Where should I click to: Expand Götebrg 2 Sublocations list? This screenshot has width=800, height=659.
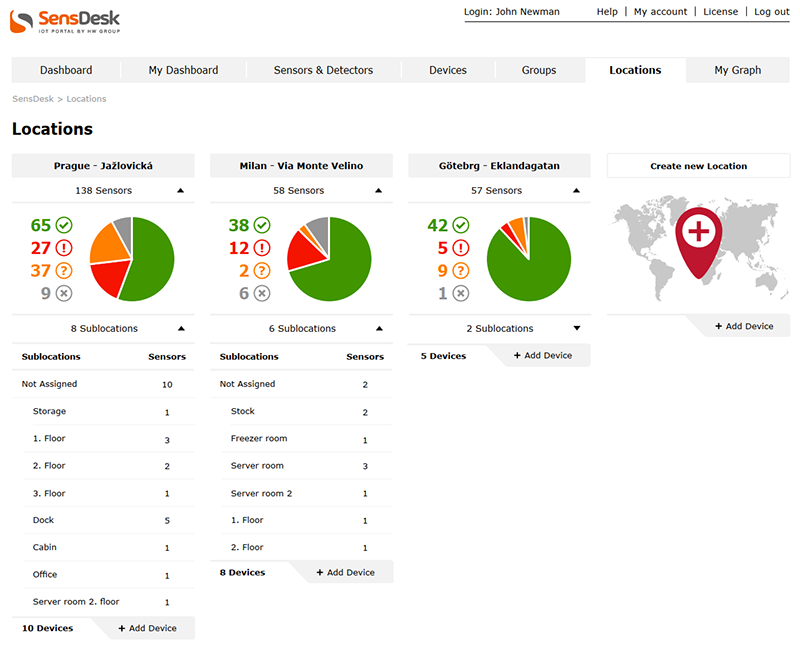577,328
